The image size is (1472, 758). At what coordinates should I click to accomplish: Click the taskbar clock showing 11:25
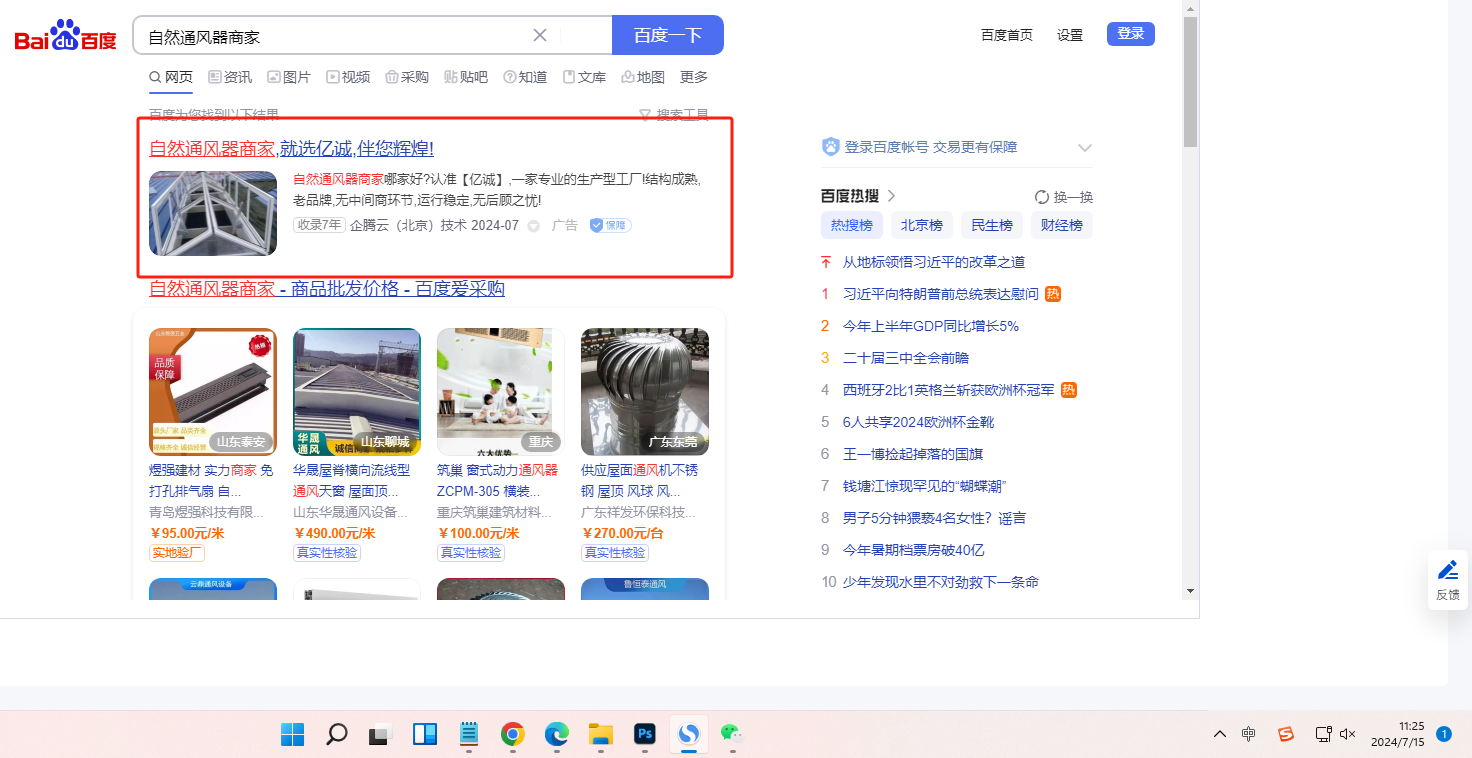(x=1397, y=734)
